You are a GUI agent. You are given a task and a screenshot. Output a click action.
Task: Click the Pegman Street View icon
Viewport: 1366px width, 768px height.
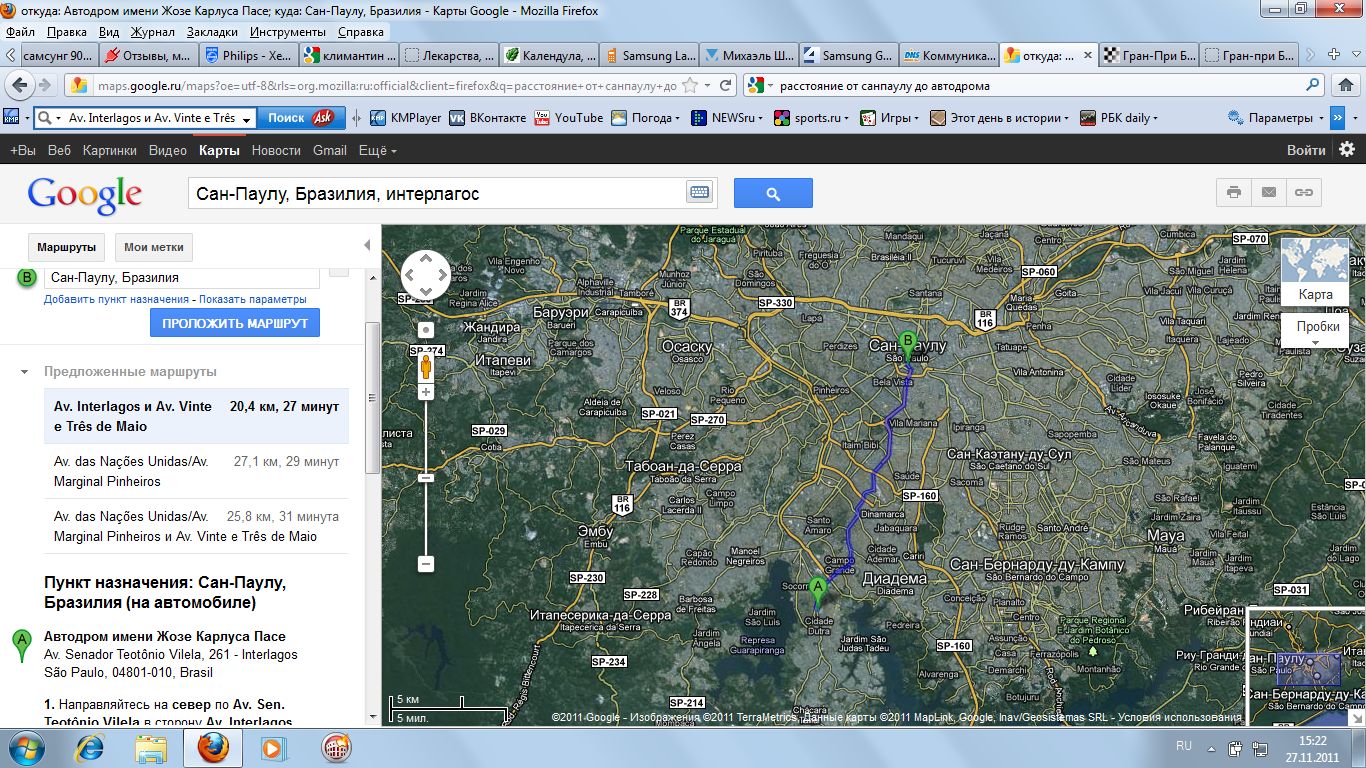pyautogui.click(x=426, y=367)
